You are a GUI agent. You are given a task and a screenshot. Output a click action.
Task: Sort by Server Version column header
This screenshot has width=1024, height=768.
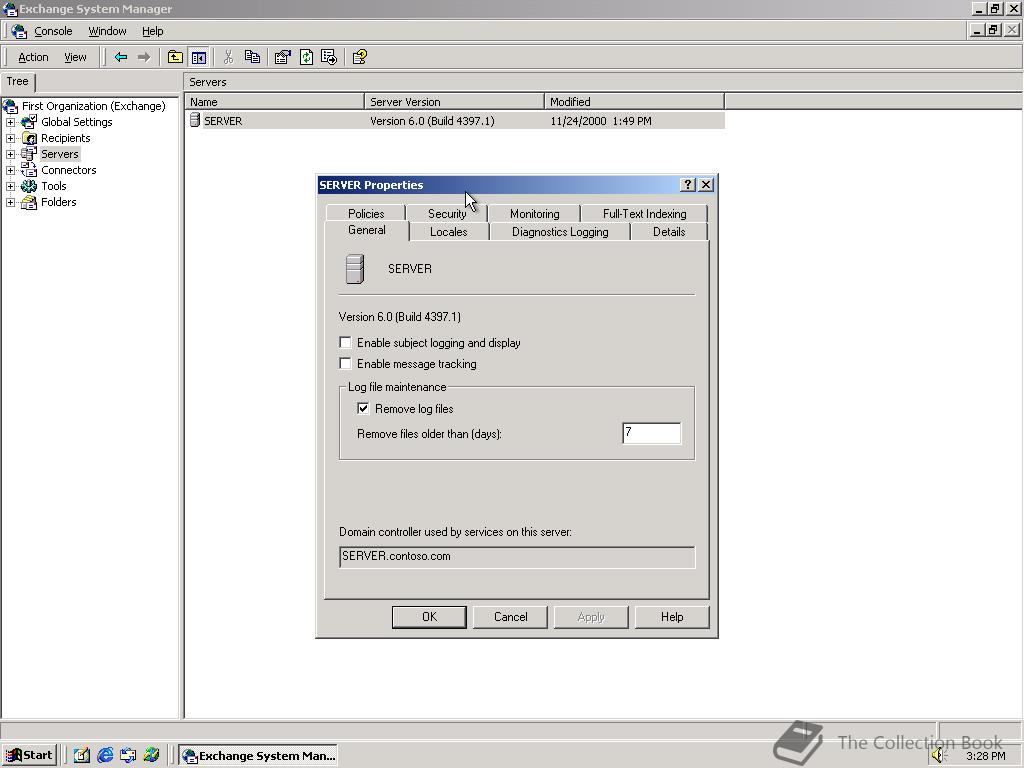point(455,101)
